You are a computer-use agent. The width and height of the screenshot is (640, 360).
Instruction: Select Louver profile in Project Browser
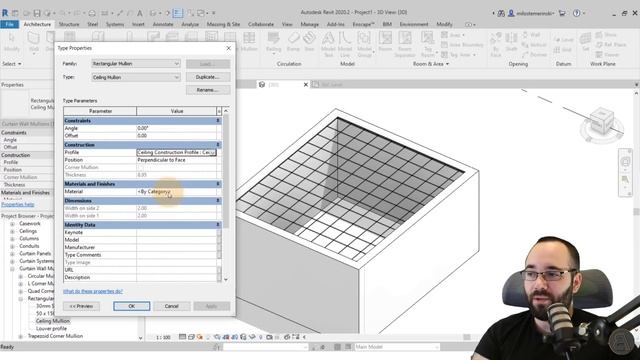(x=51, y=329)
